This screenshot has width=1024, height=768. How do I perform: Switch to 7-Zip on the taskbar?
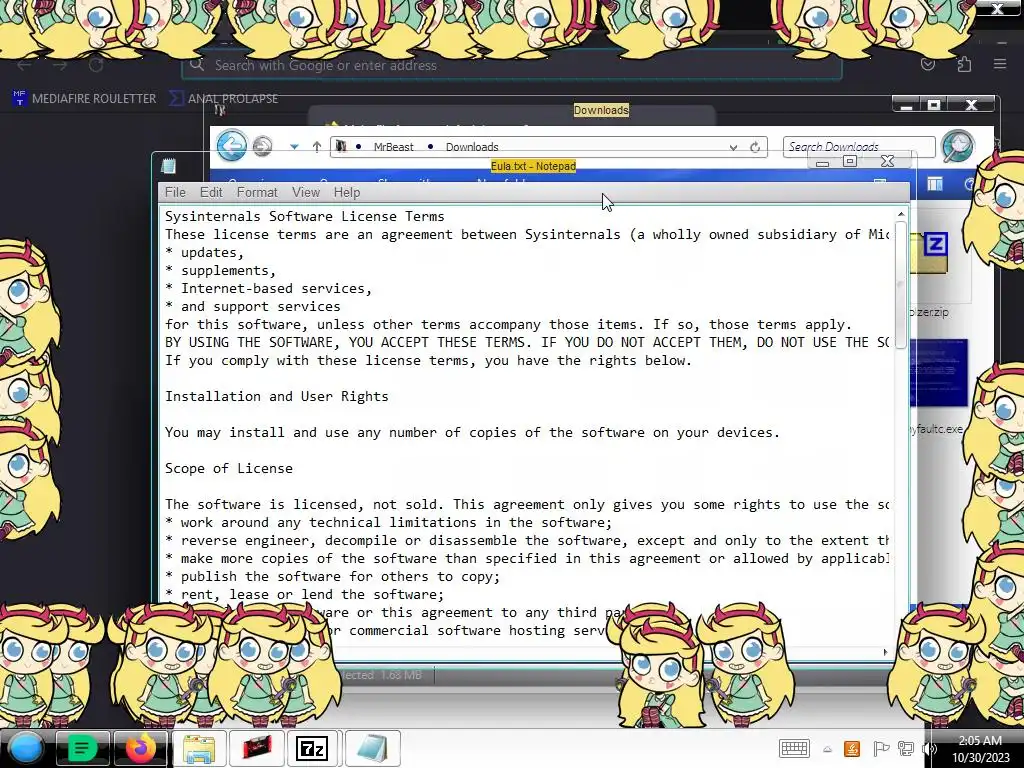312,748
